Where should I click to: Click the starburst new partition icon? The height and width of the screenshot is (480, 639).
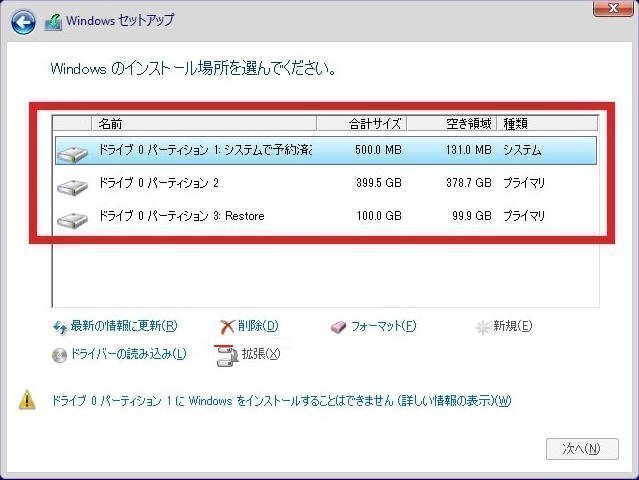click(483, 327)
